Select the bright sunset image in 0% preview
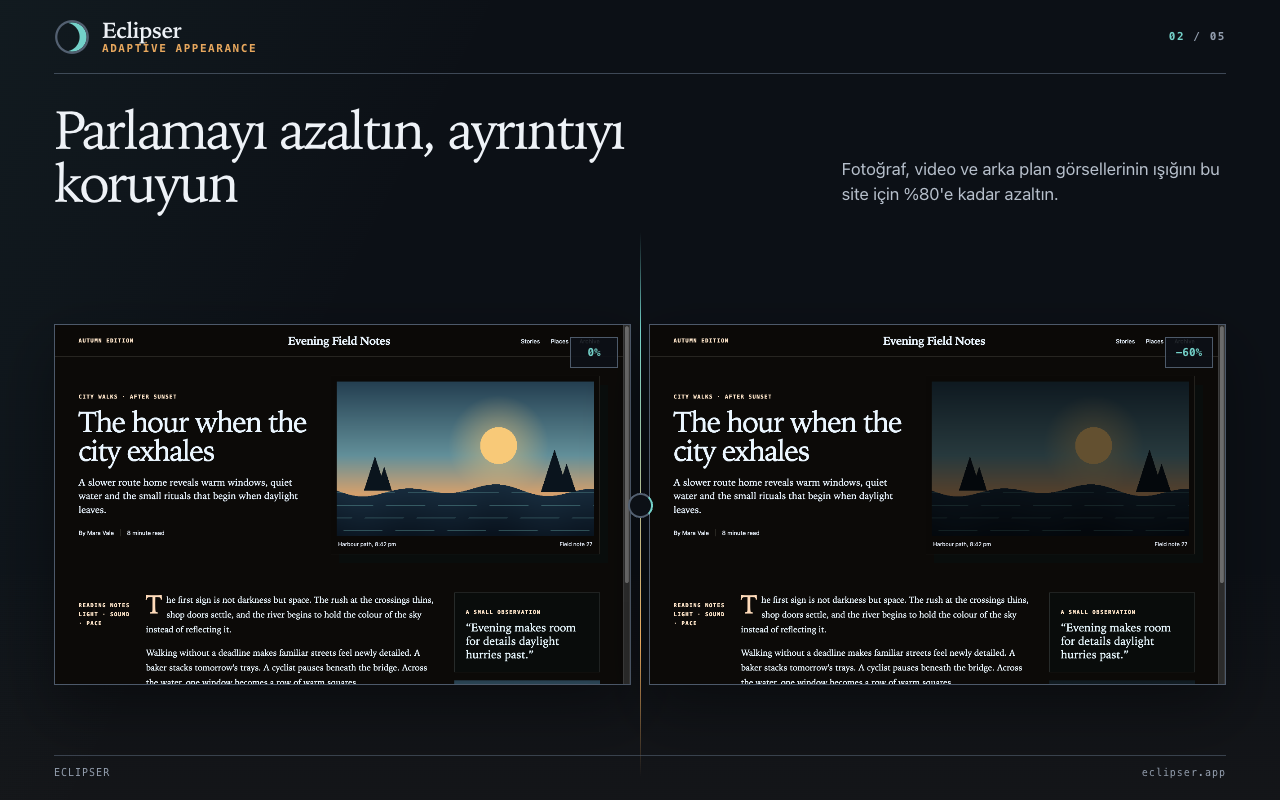The image size is (1280, 800). coord(465,458)
